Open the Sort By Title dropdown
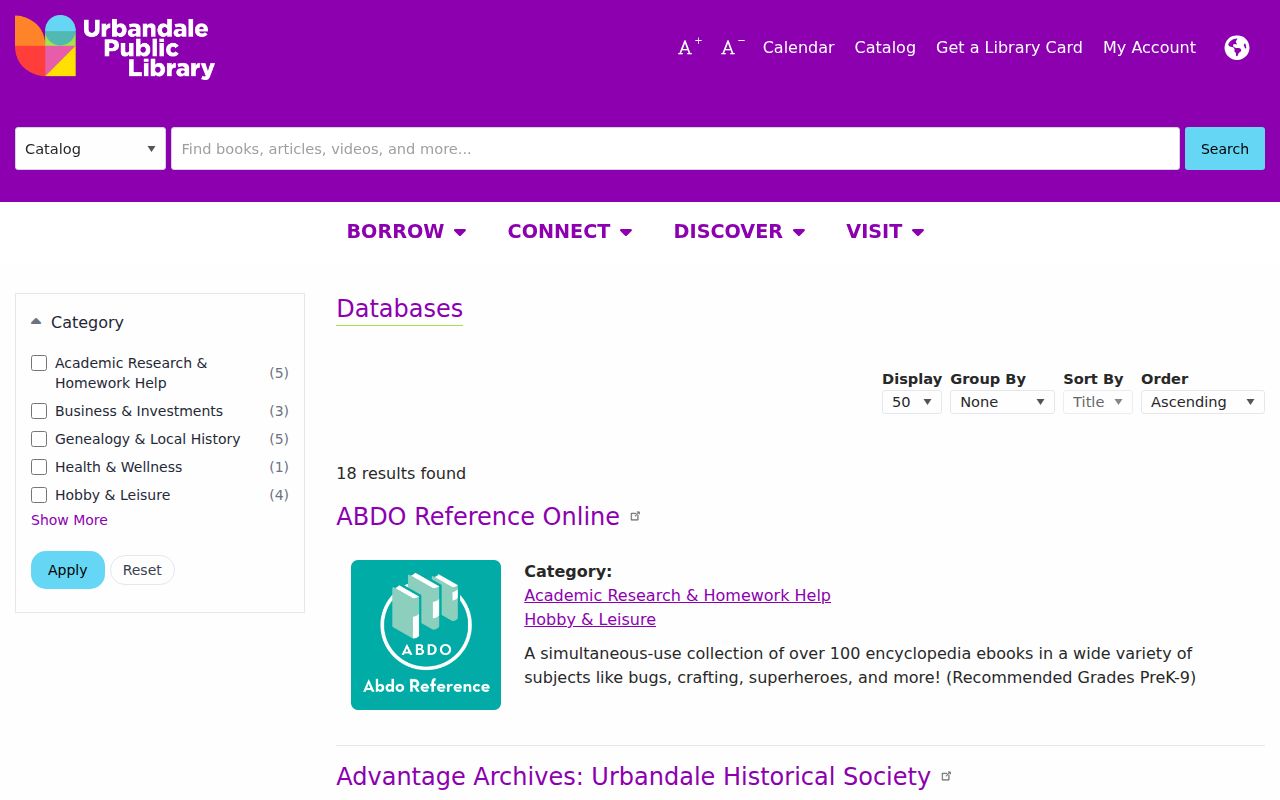Screen dimensions: 1280x800 pyautogui.click(x=1097, y=402)
